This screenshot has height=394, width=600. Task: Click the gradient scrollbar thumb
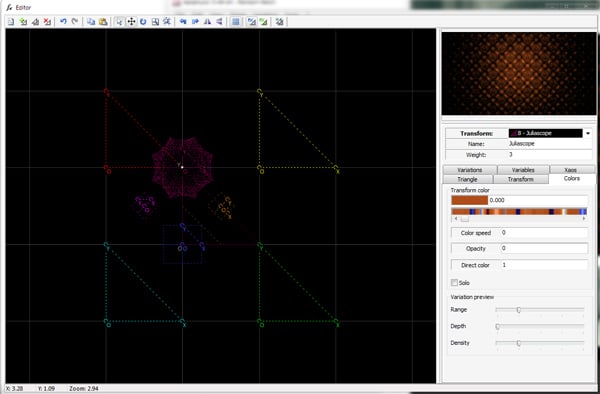464,219
